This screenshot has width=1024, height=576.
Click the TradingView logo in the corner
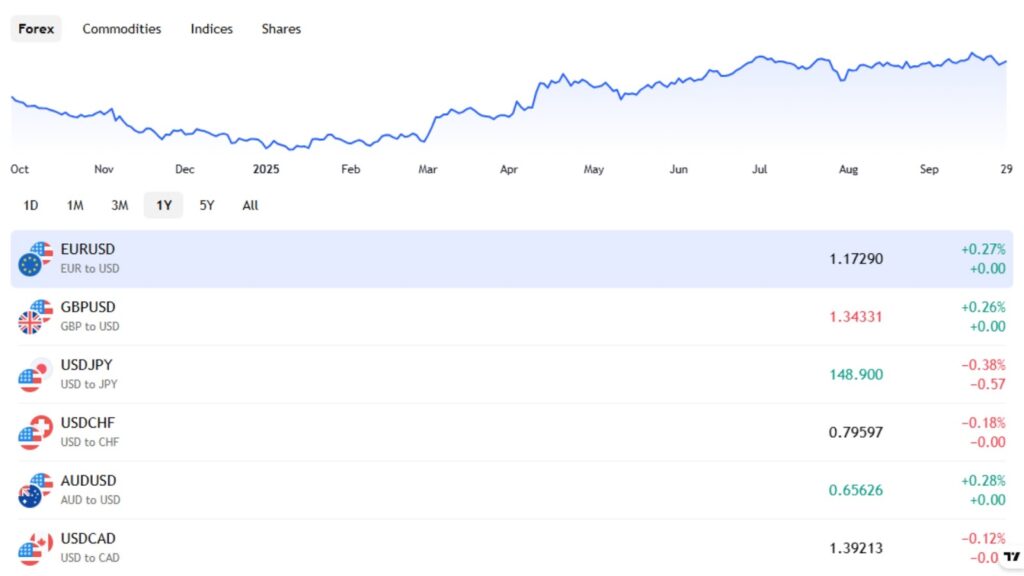1011,557
